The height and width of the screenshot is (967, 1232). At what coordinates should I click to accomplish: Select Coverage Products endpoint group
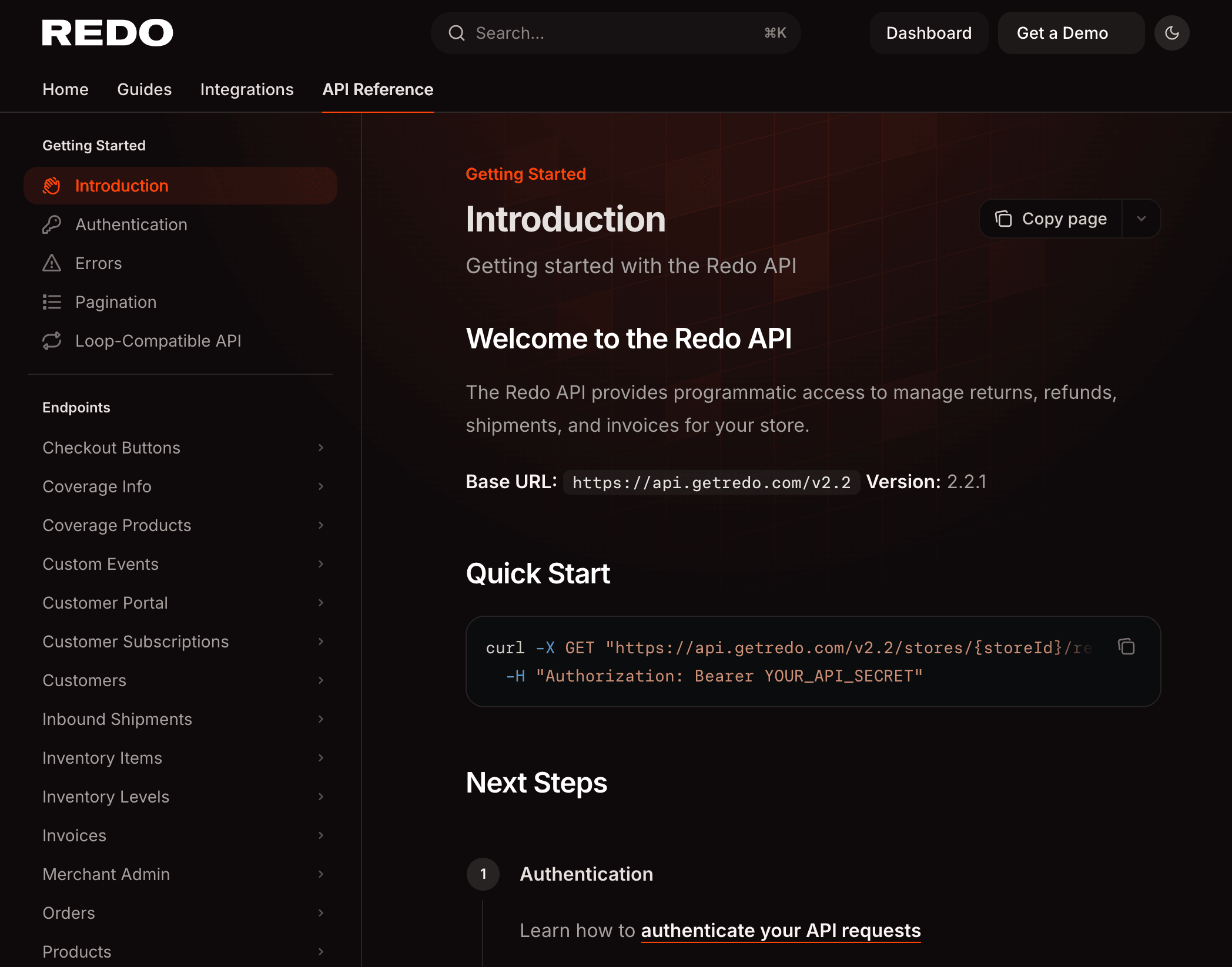point(180,525)
